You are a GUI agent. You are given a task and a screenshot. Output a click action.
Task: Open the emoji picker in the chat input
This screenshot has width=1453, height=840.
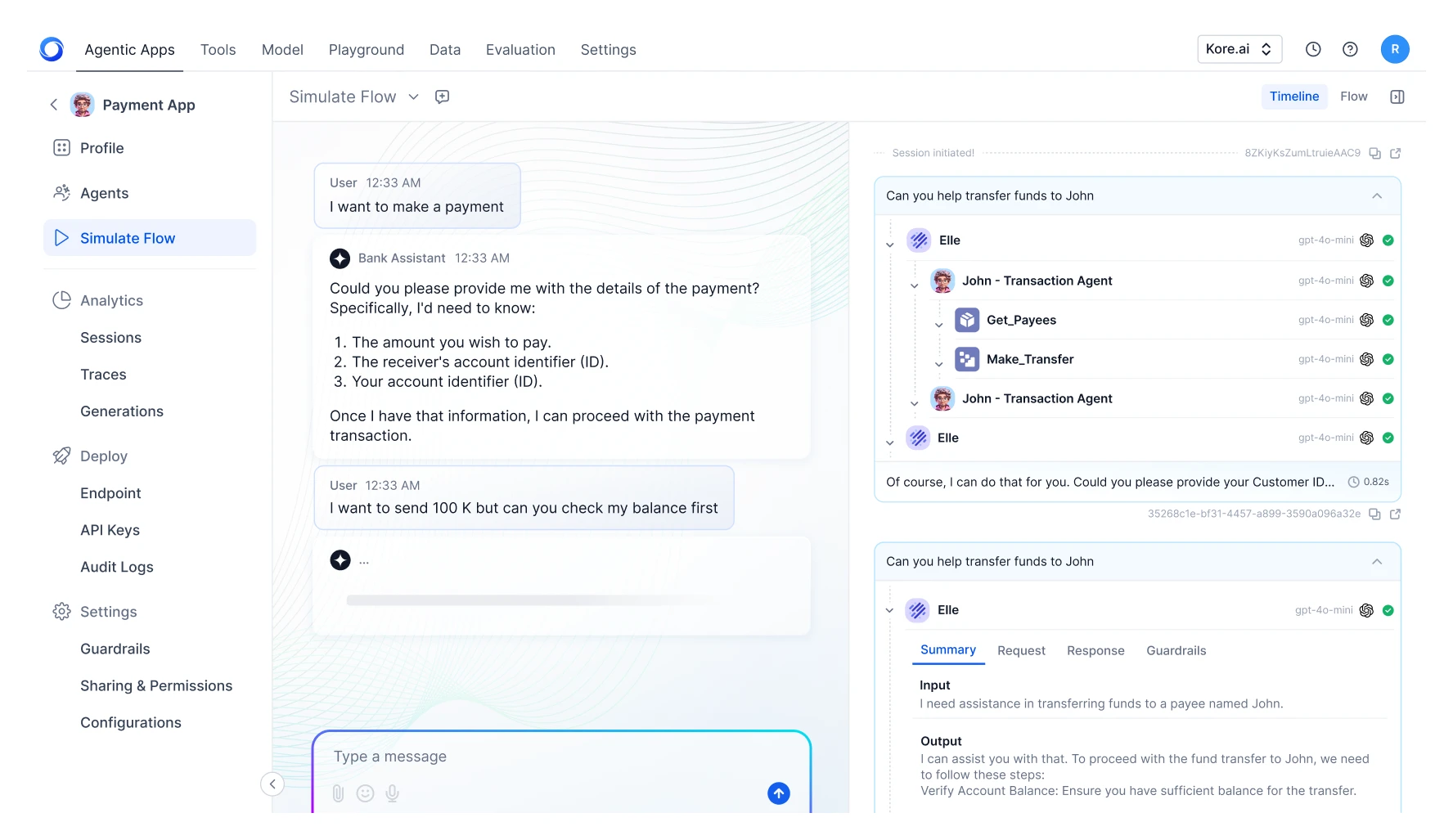point(365,793)
